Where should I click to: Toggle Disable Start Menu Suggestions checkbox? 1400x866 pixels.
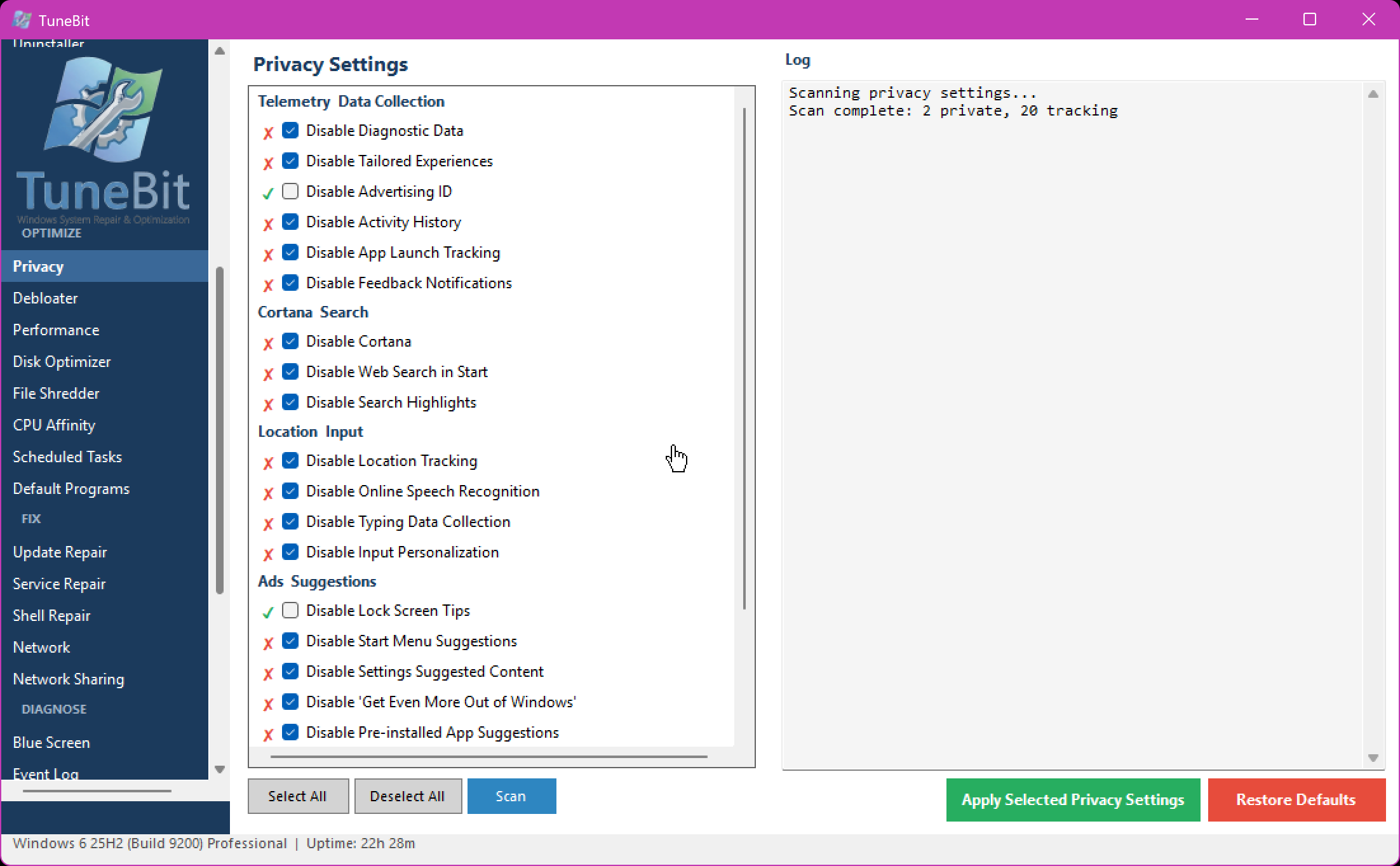(x=290, y=641)
